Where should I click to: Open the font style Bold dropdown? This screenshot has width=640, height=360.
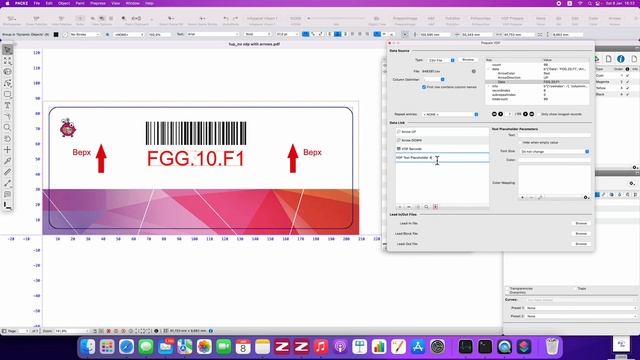click(258, 35)
